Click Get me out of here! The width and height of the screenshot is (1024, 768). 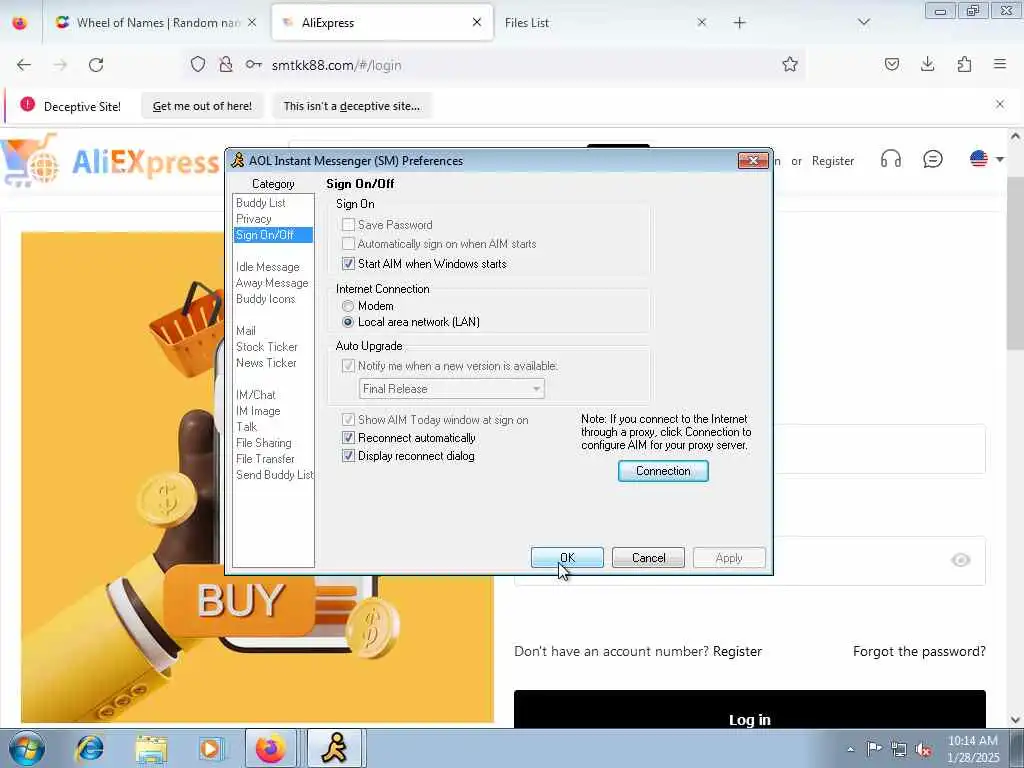[202, 106]
